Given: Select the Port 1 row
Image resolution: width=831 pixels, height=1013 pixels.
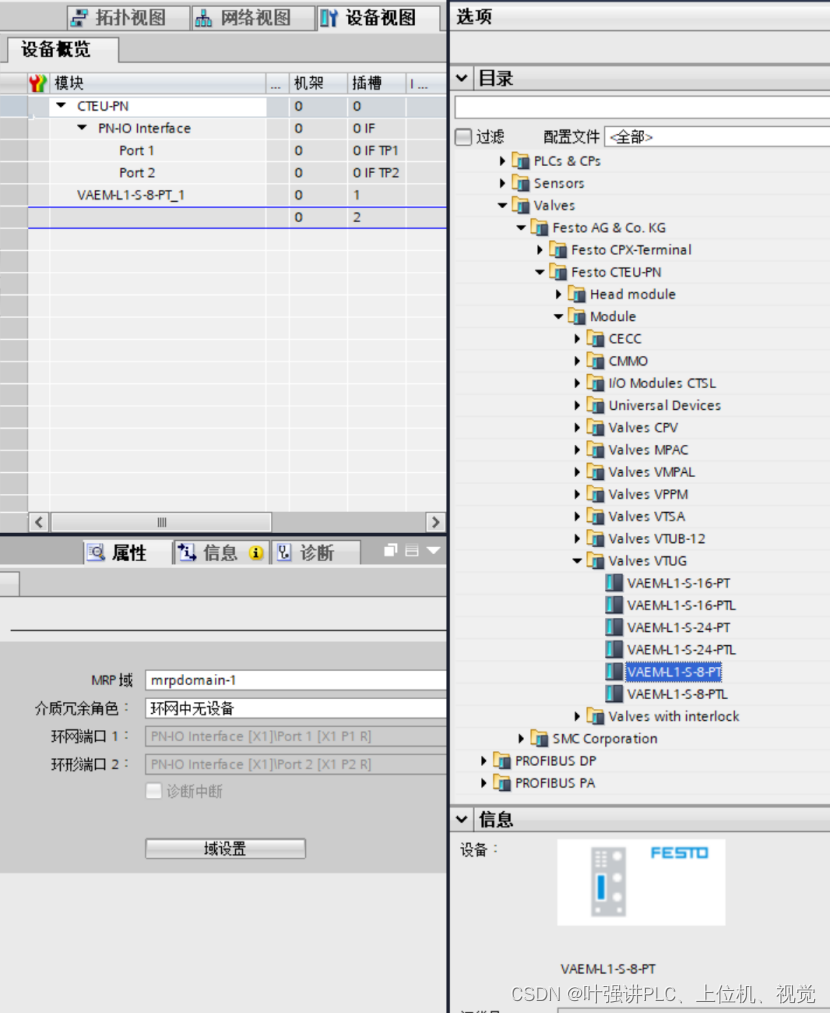Looking at the screenshot, I should click(237, 151).
